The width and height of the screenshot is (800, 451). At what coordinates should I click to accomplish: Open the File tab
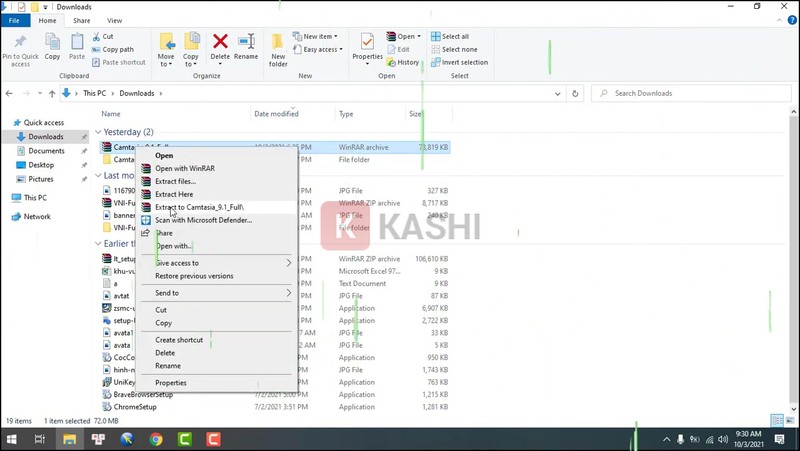pos(14,20)
